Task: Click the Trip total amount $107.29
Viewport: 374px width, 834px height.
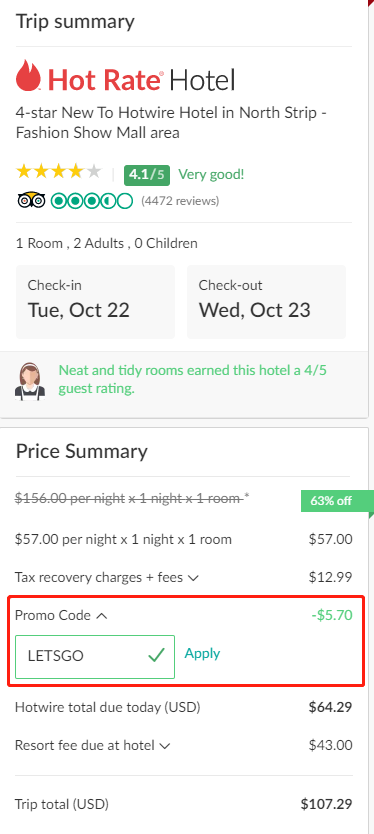Action: tap(326, 804)
